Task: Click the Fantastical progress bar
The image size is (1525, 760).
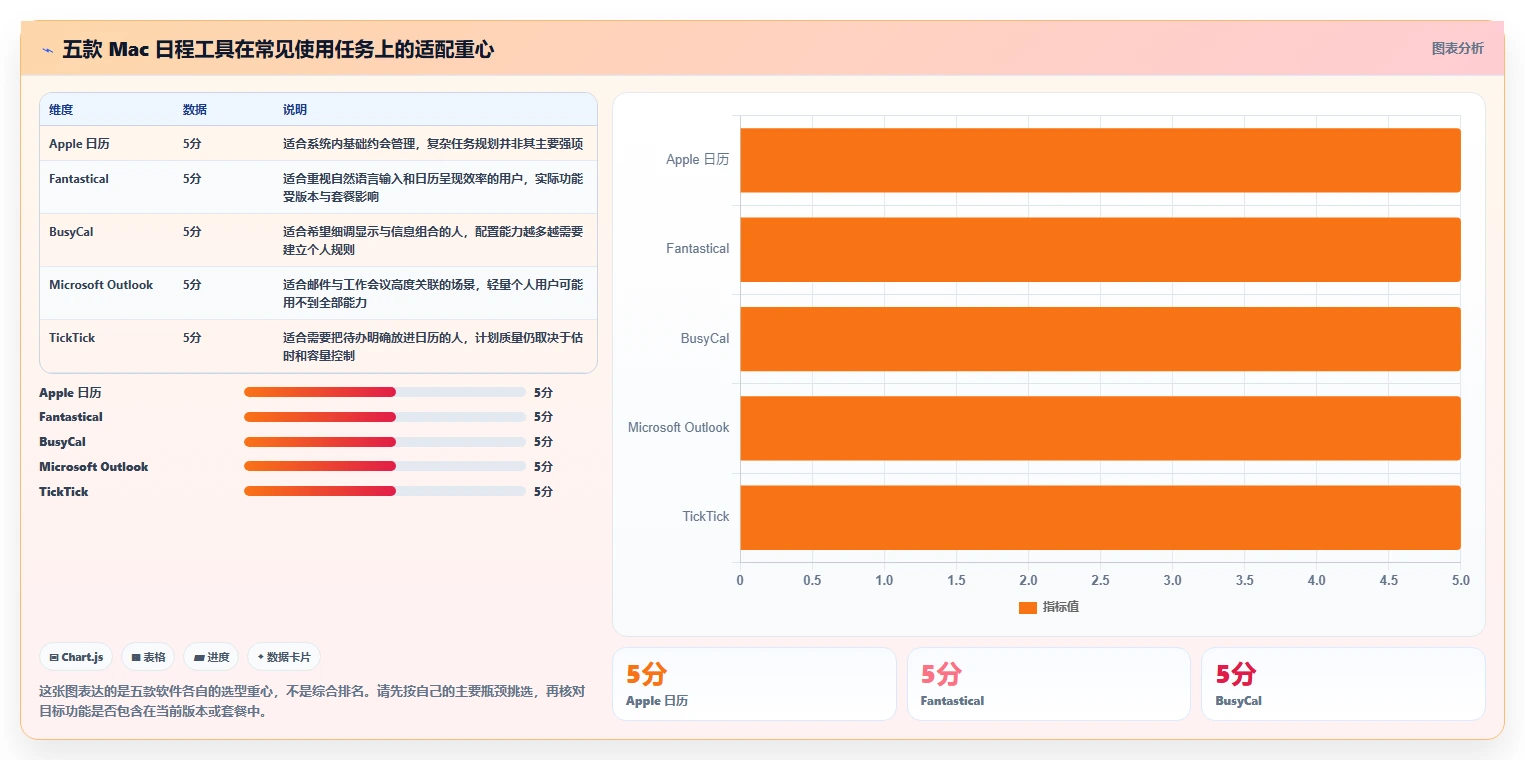Action: click(x=385, y=417)
